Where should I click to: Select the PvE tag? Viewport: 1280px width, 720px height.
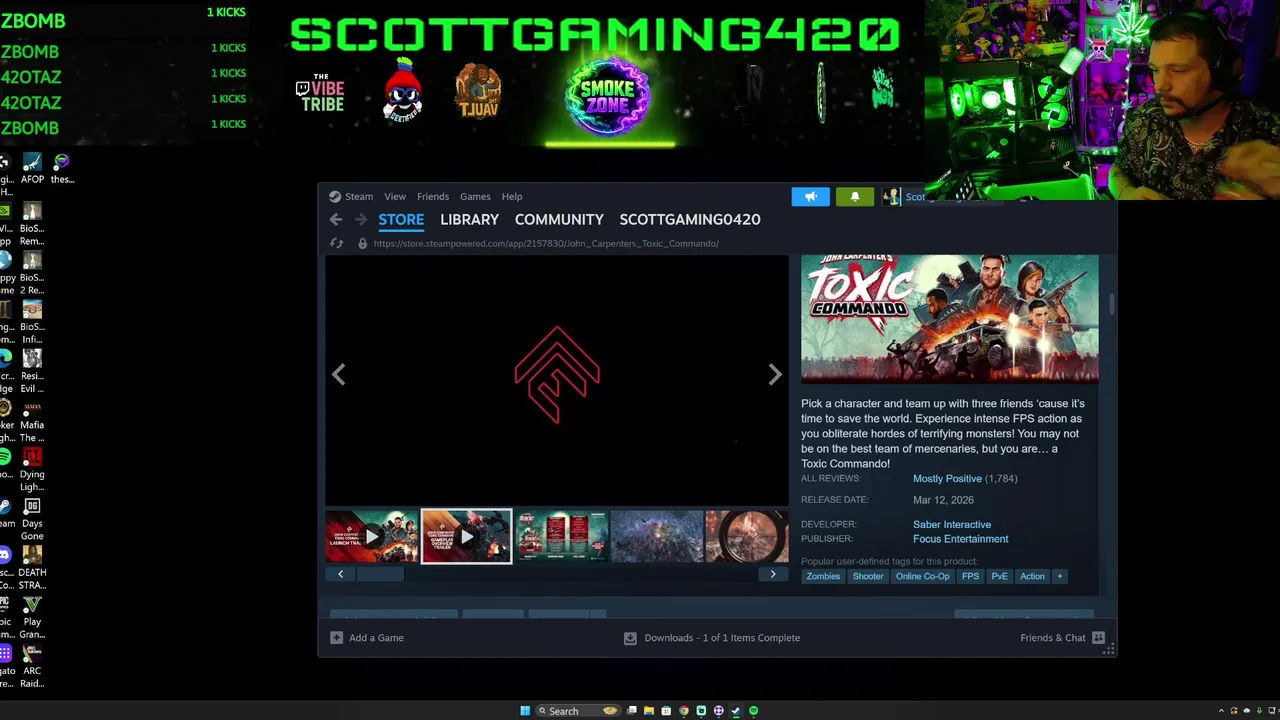tap(999, 576)
